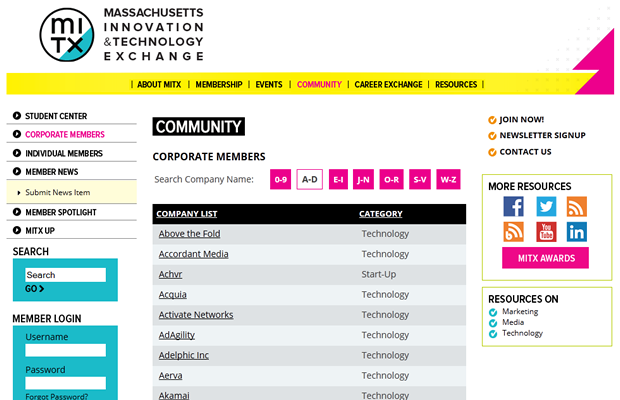Image resolution: width=620 pixels, height=400 pixels.
Task: Filter companies by S-V
Action: click(420, 179)
